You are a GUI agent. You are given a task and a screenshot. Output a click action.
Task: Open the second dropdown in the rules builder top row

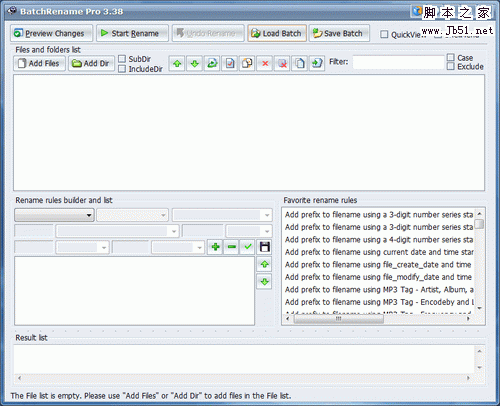(133, 215)
